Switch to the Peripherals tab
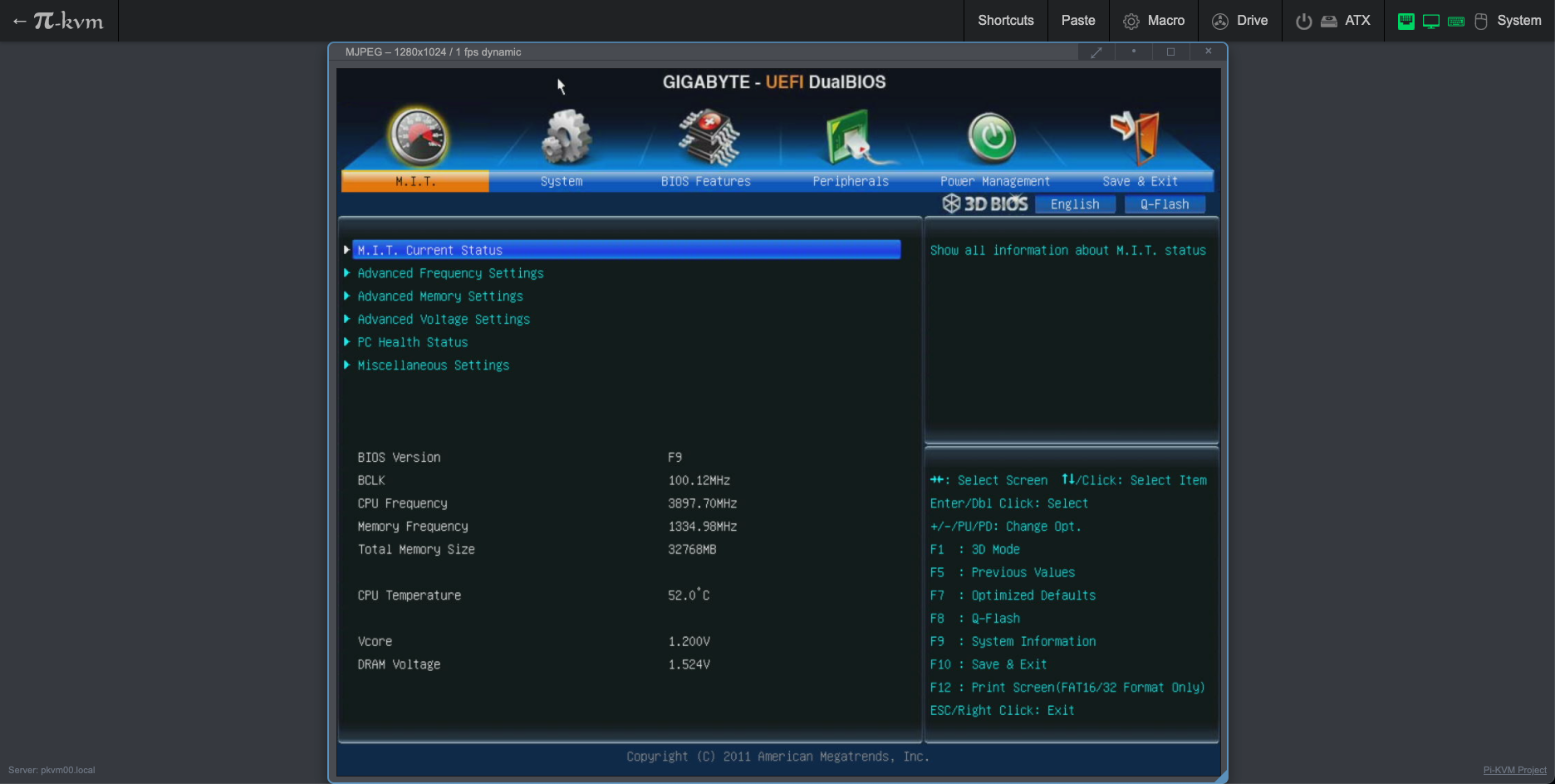 pyautogui.click(x=851, y=181)
